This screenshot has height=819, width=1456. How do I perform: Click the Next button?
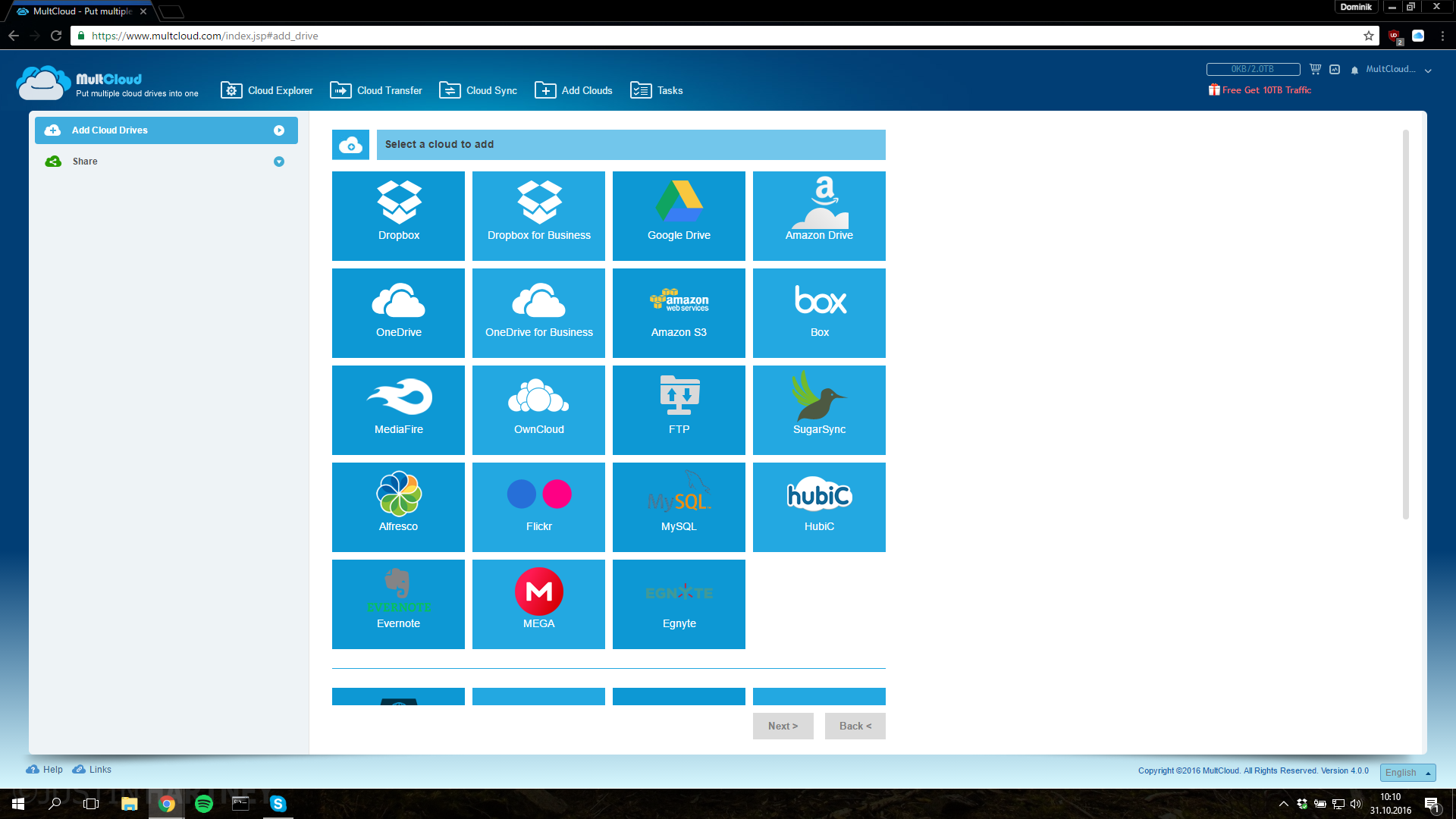pyautogui.click(x=783, y=726)
